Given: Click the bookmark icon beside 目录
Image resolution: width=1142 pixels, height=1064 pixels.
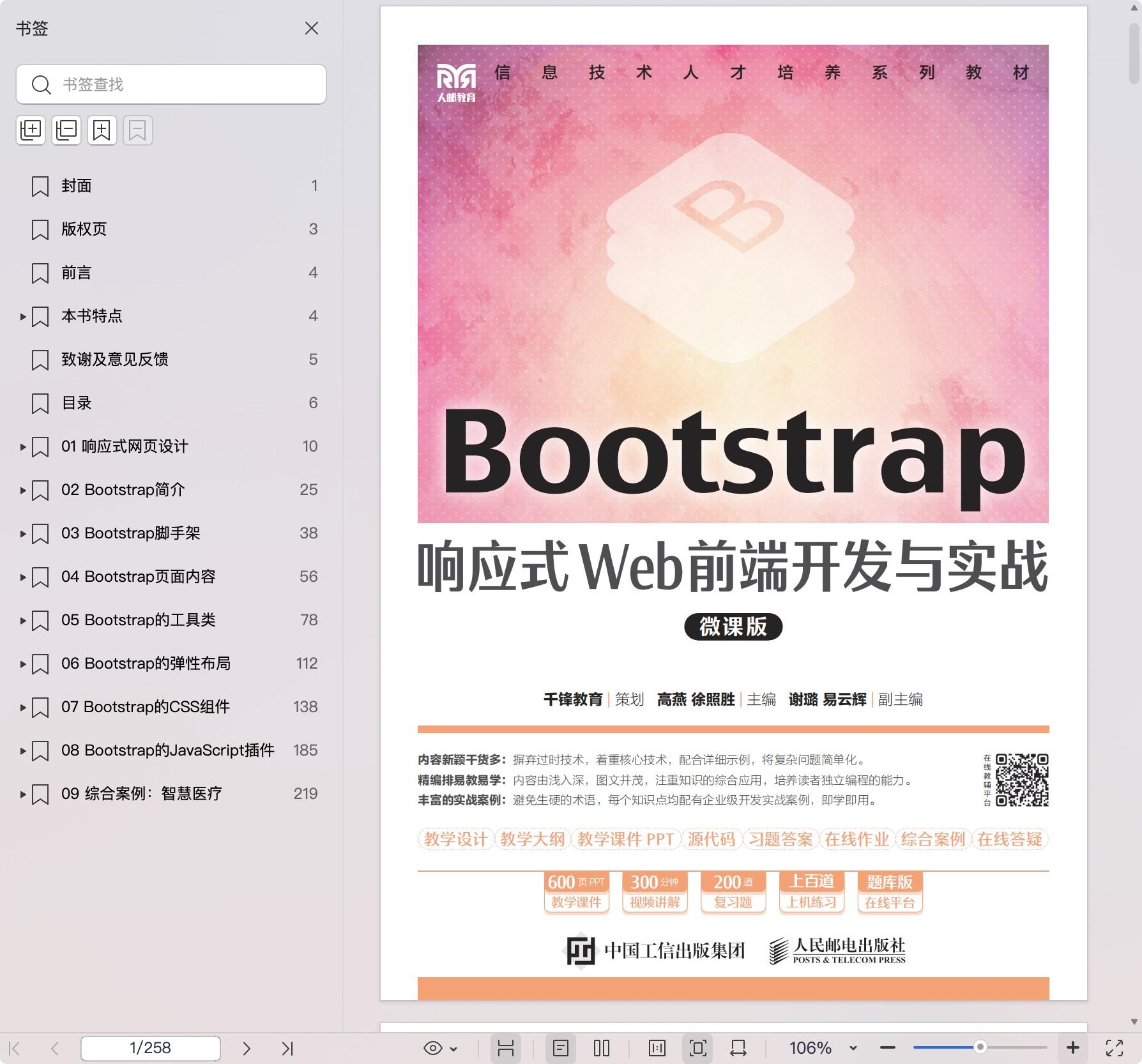Looking at the screenshot, I should (40, 404).
